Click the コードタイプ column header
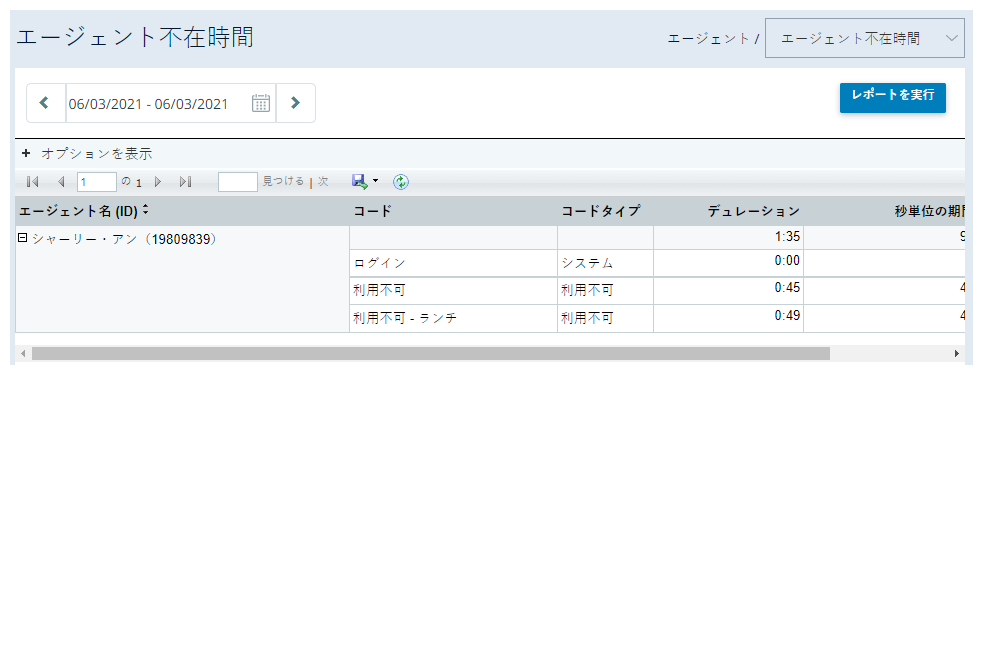This screenshot has height=657, width=985. (x=601, y=211)
